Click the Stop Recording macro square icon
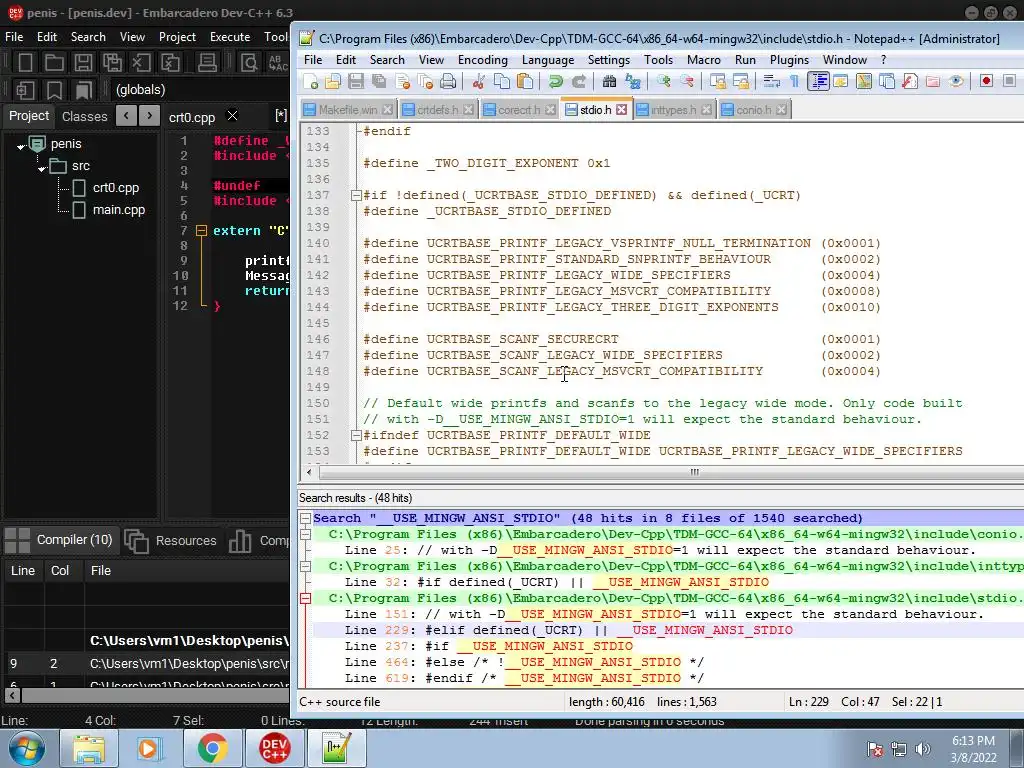Screen dimensions: 1024x768 pos(1009,81)
